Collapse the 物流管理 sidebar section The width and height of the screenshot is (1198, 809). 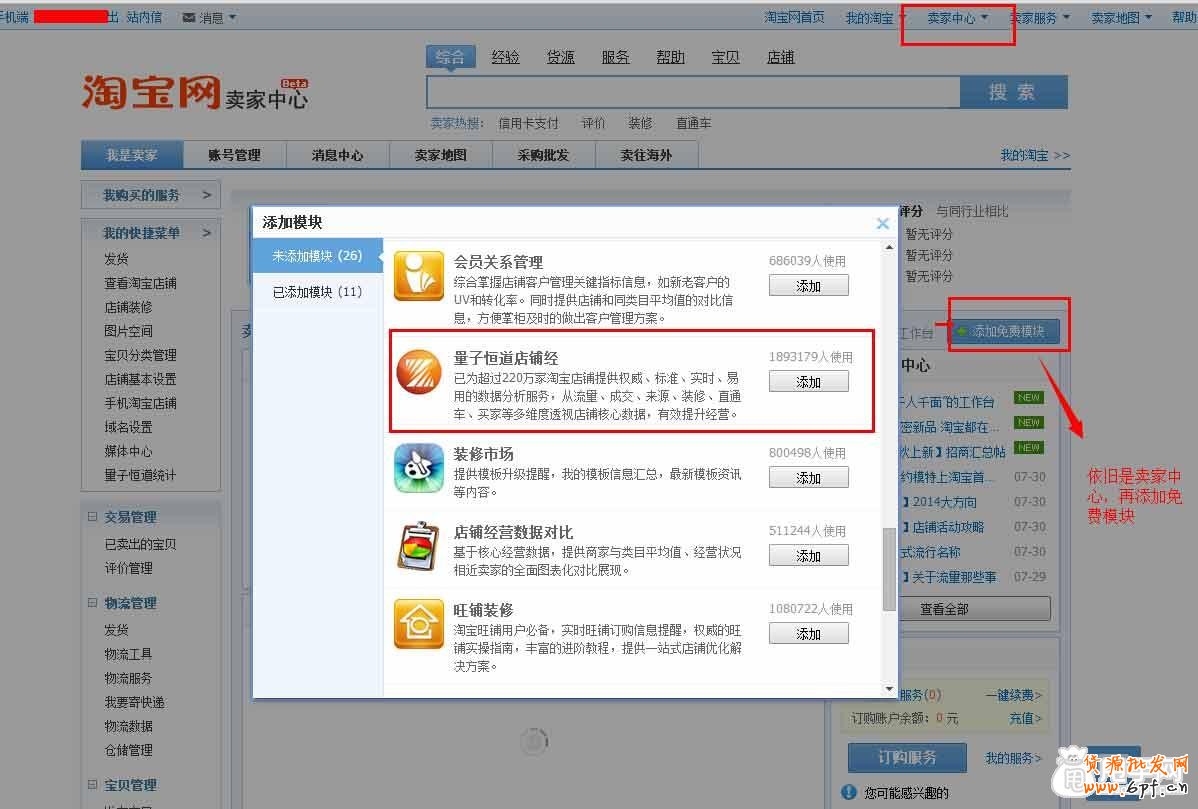pyautogui.click(x=92, y=603)
